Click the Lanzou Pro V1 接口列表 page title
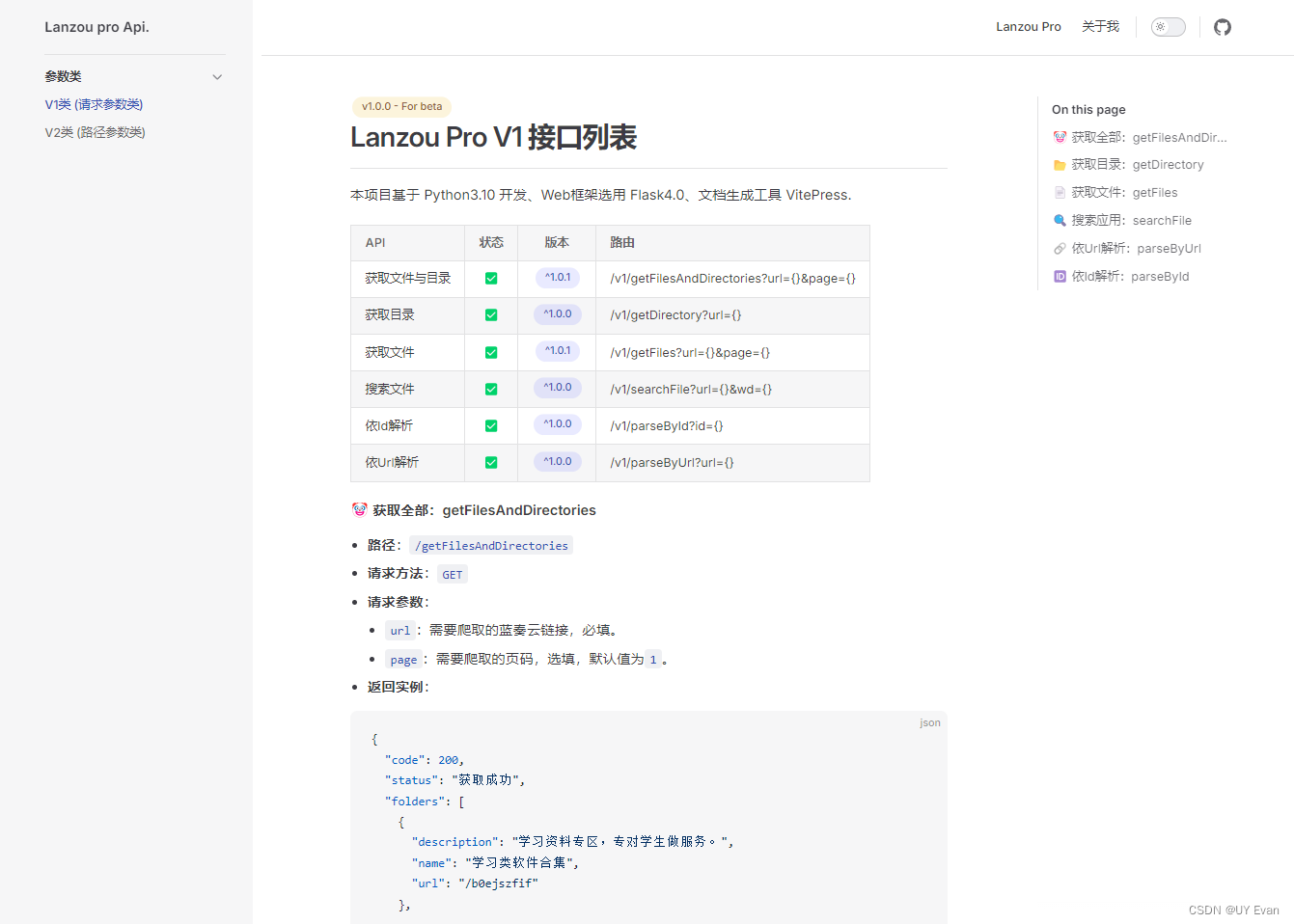1294x924 pixels. (493, 137)
